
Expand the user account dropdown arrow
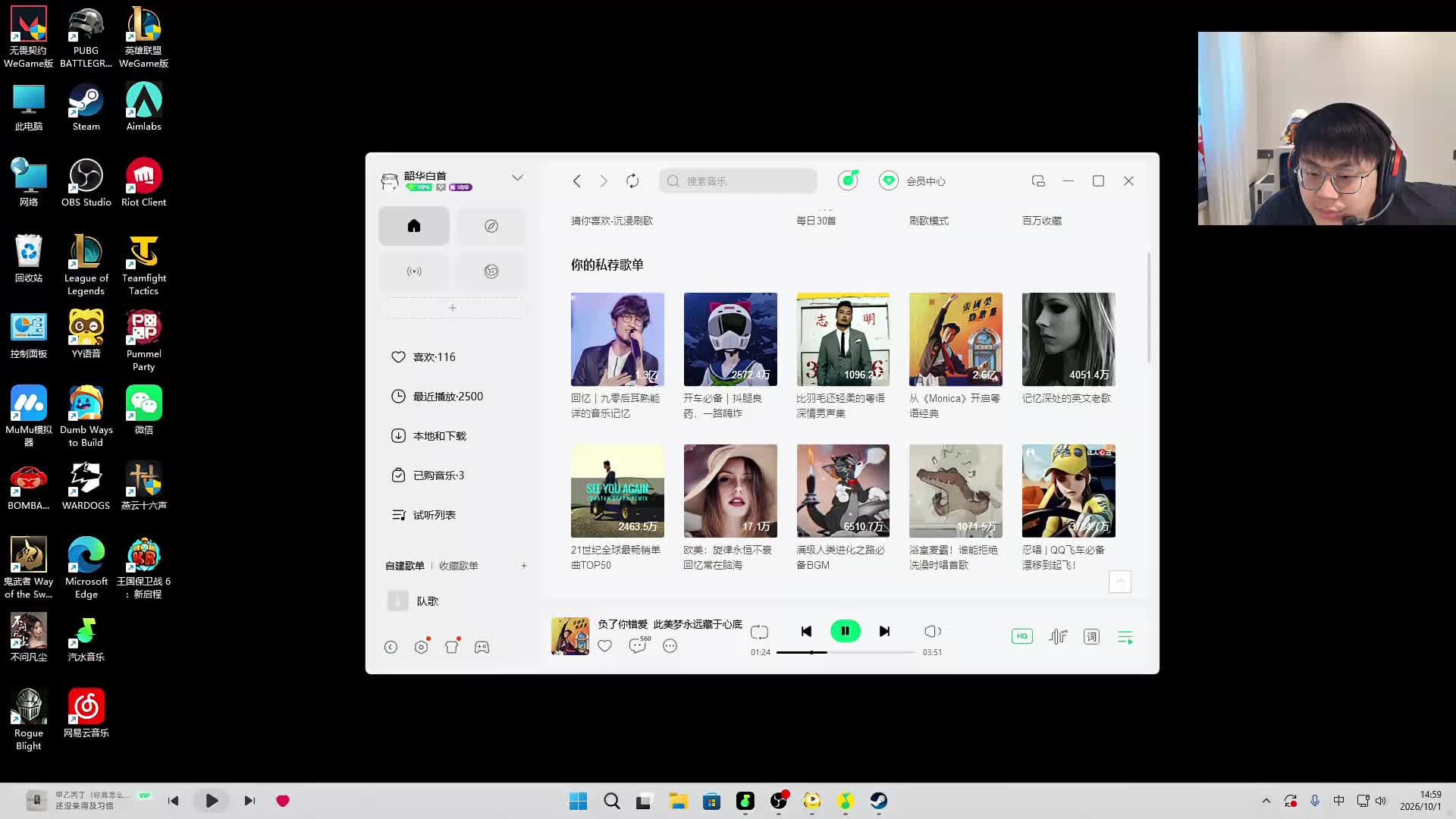[517, 177]
